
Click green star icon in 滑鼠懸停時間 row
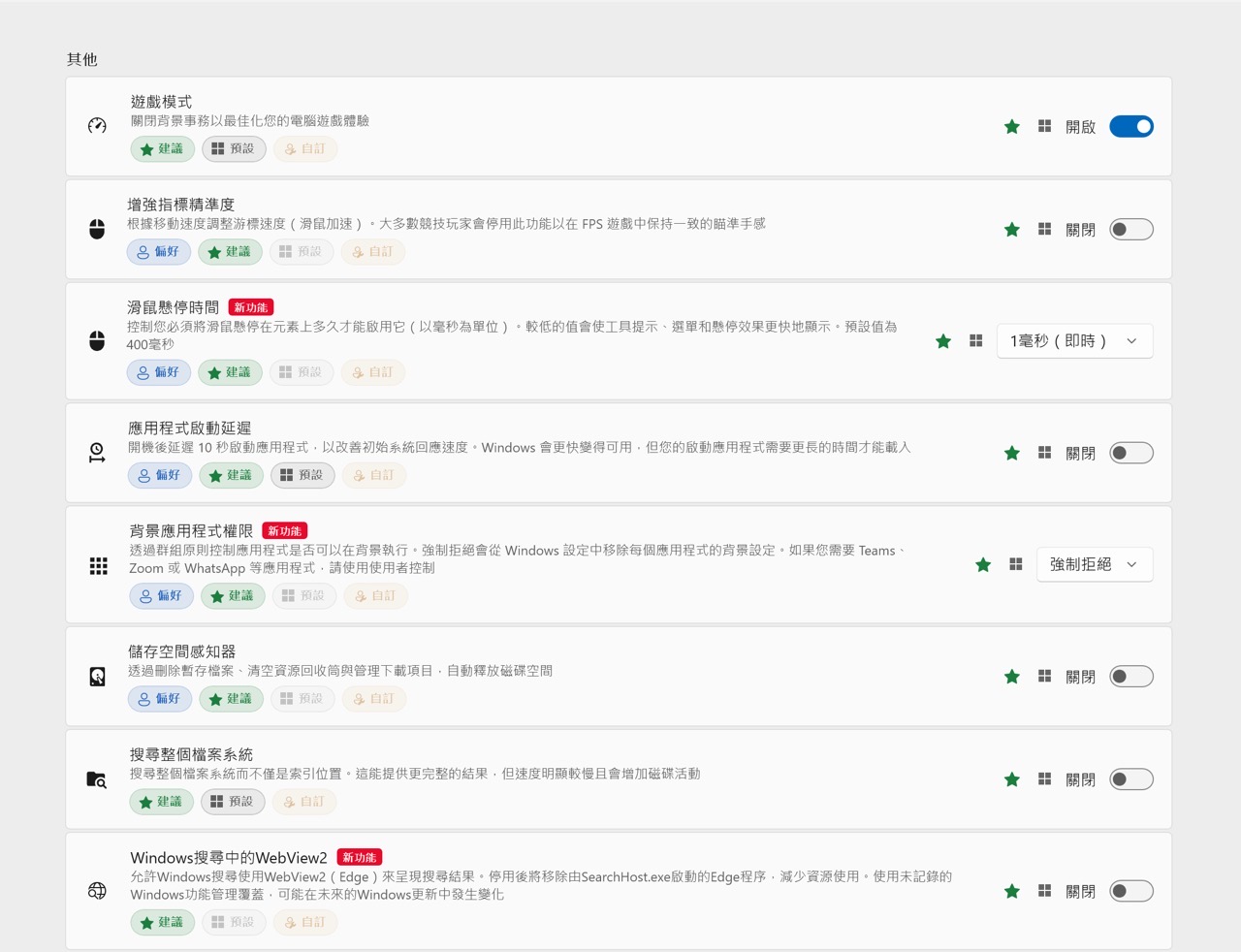pos(943,341)
